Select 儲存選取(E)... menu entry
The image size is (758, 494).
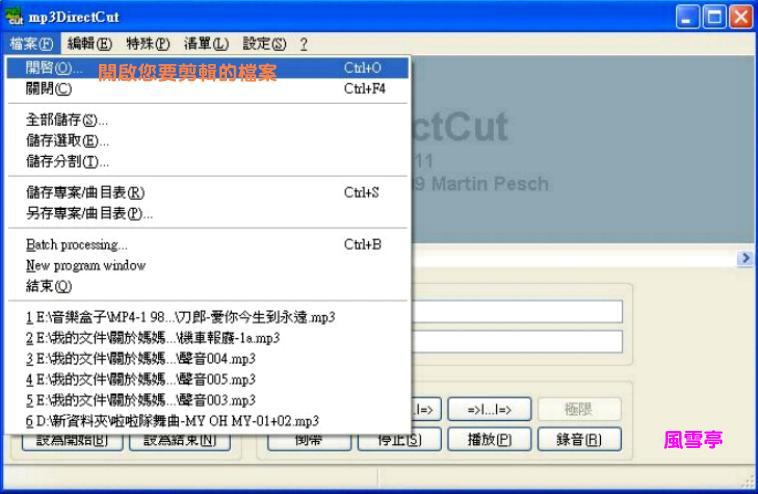(207, 140)
